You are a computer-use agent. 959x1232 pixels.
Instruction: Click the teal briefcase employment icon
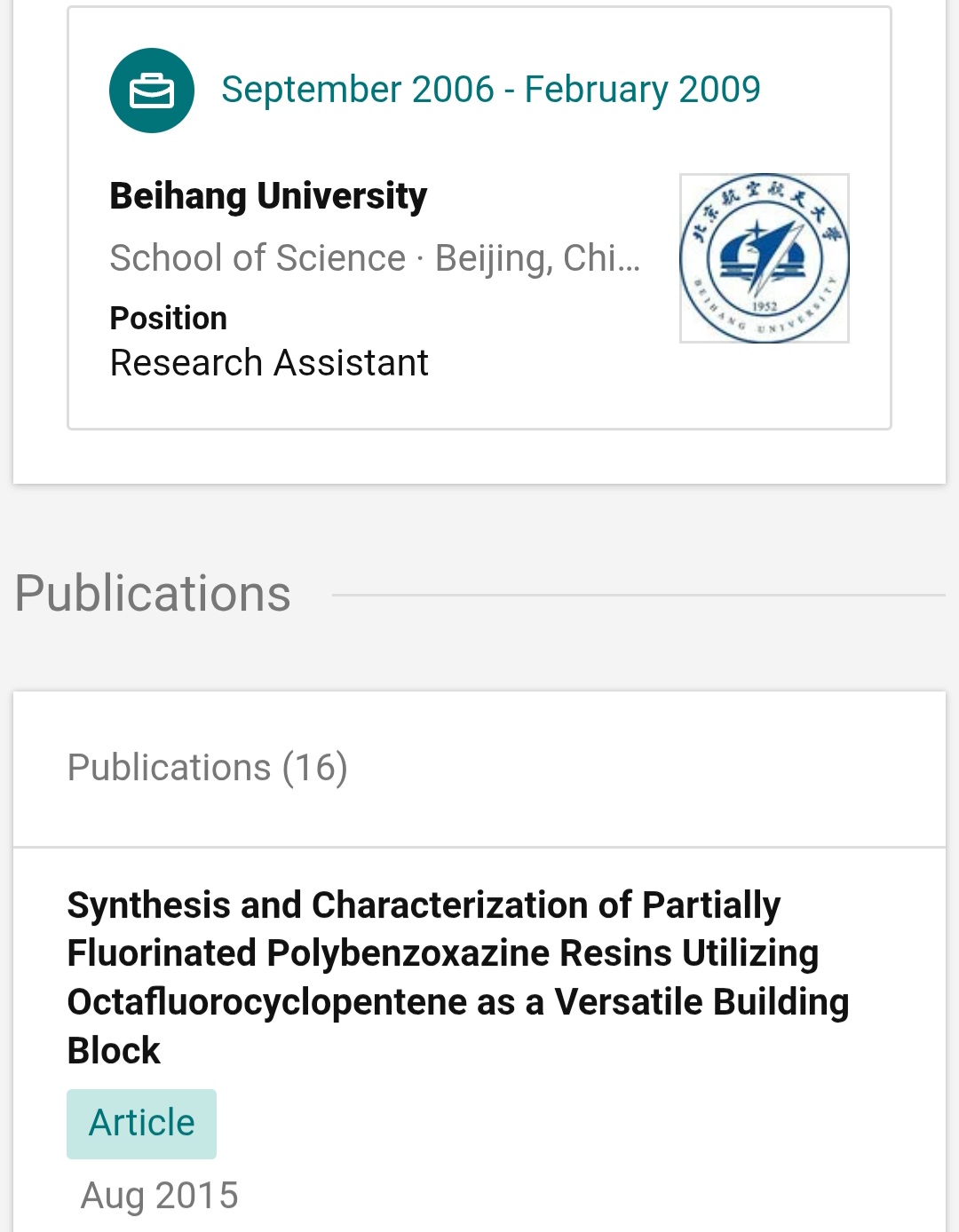click(x=152, y=91)
